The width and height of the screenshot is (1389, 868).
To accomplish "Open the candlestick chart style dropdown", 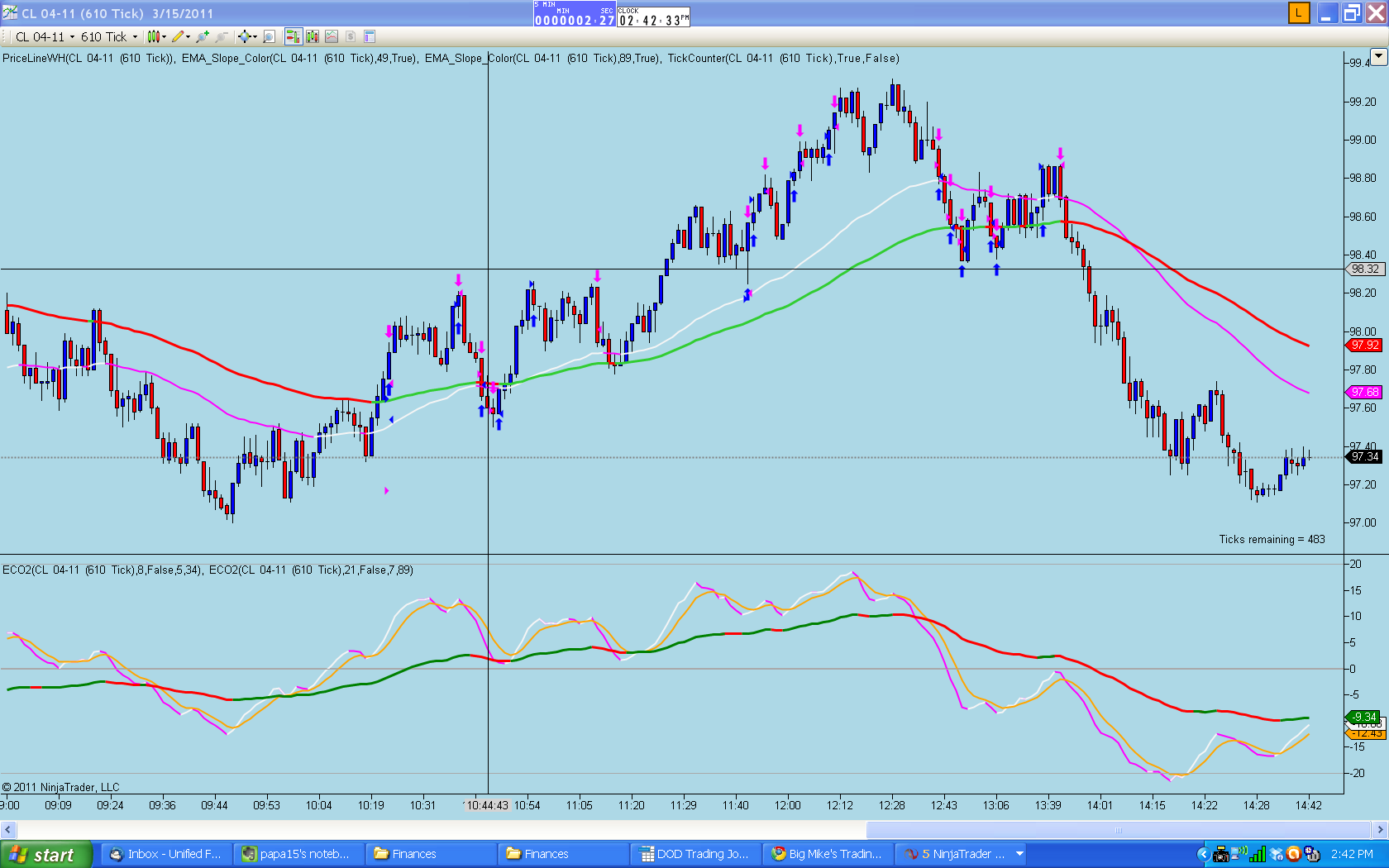I will click(156, 36).
